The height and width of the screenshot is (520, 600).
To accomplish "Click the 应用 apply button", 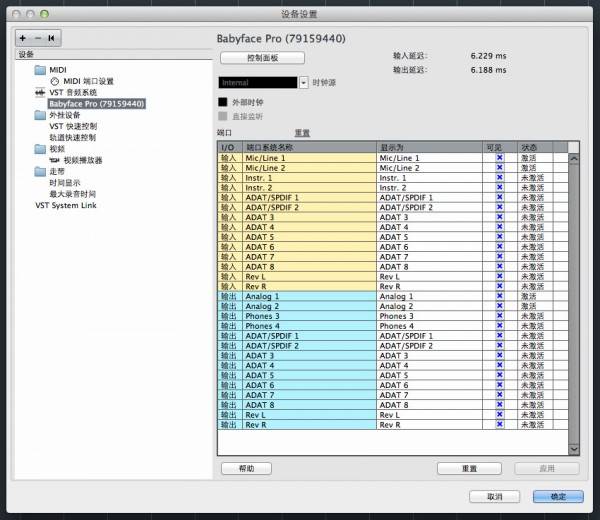I will tap(547, 468).
